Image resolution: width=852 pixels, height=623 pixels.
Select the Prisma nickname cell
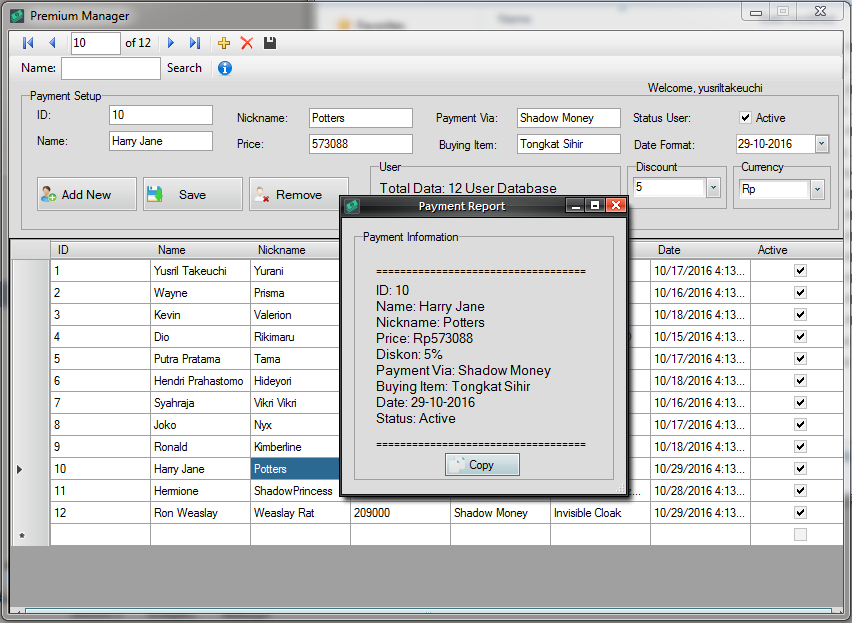pos(296,293)
